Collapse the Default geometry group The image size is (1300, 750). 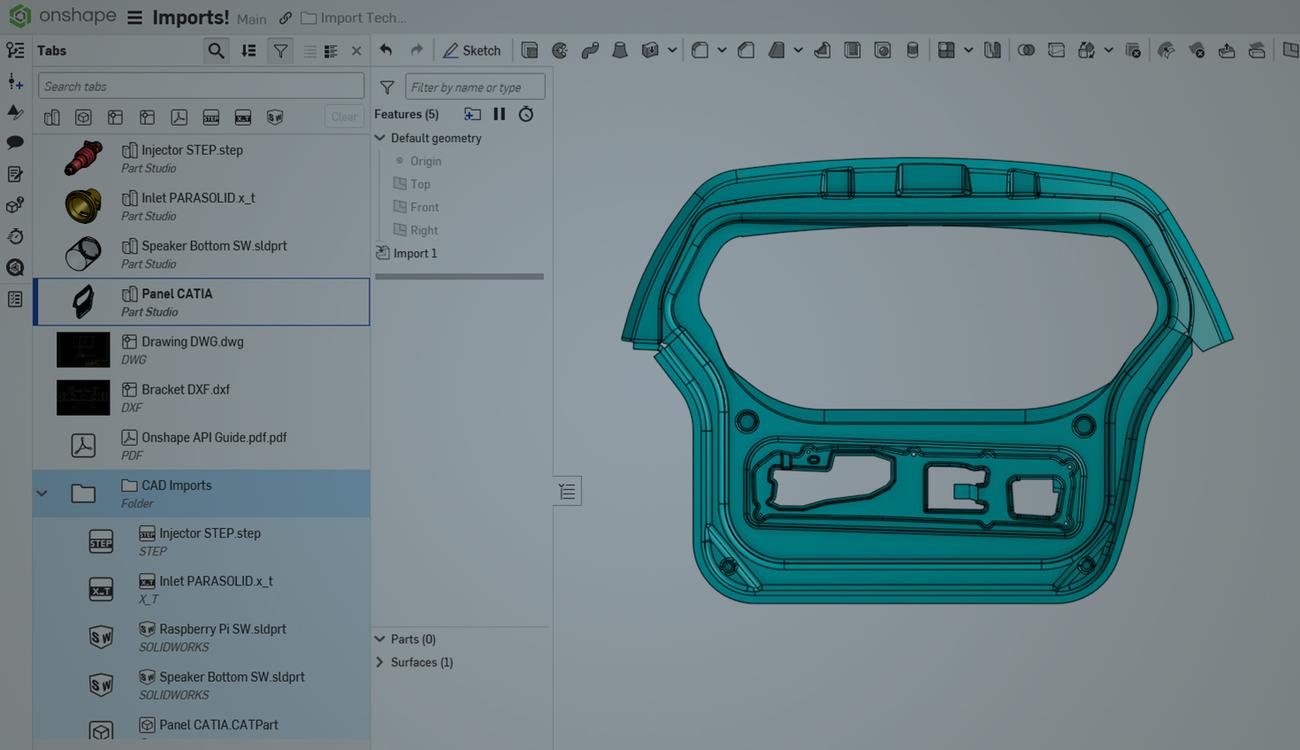click(x=379, y=137)
